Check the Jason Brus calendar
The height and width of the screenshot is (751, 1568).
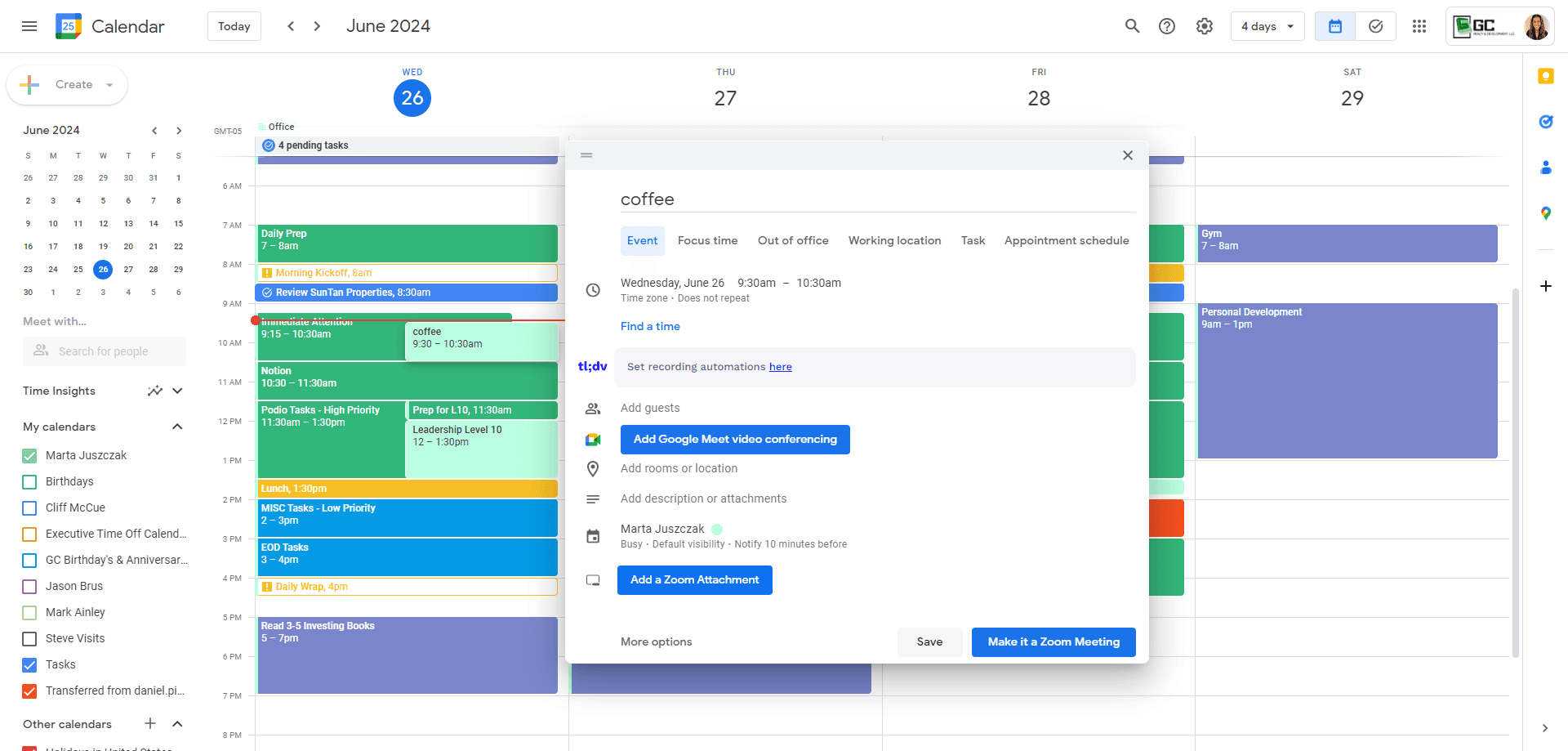(x=29, y=586)
